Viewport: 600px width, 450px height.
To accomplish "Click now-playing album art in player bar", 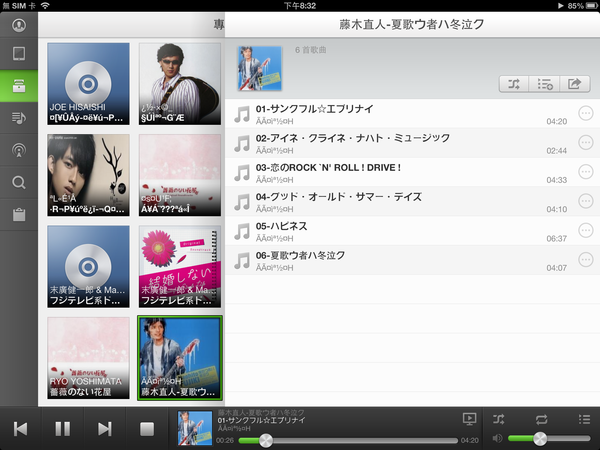I will point(195,428).
